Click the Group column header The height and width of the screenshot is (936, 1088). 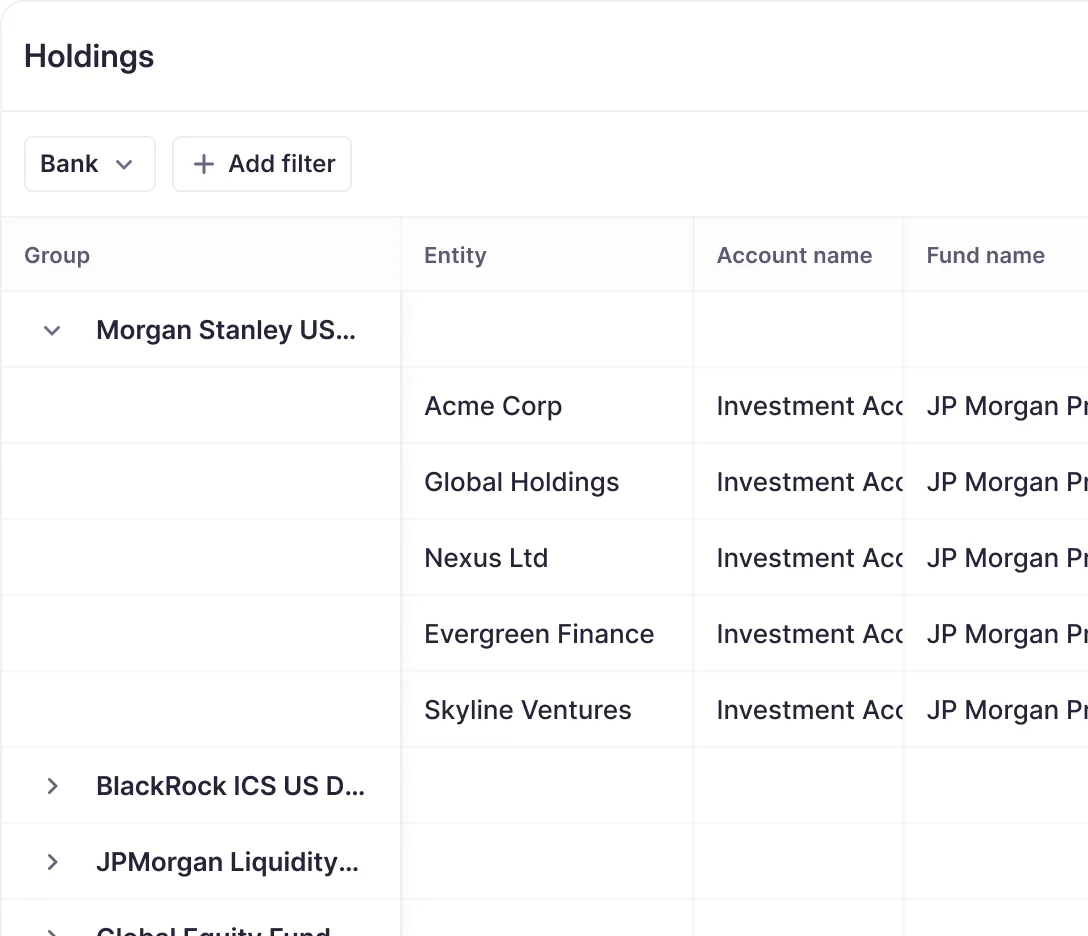click(x=57, y=255)
